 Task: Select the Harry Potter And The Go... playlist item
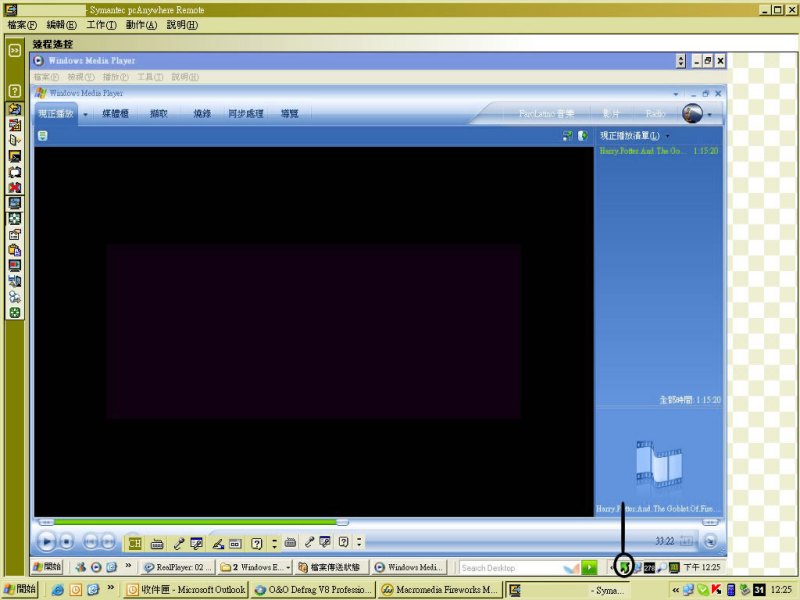click(x=659, y=151)
